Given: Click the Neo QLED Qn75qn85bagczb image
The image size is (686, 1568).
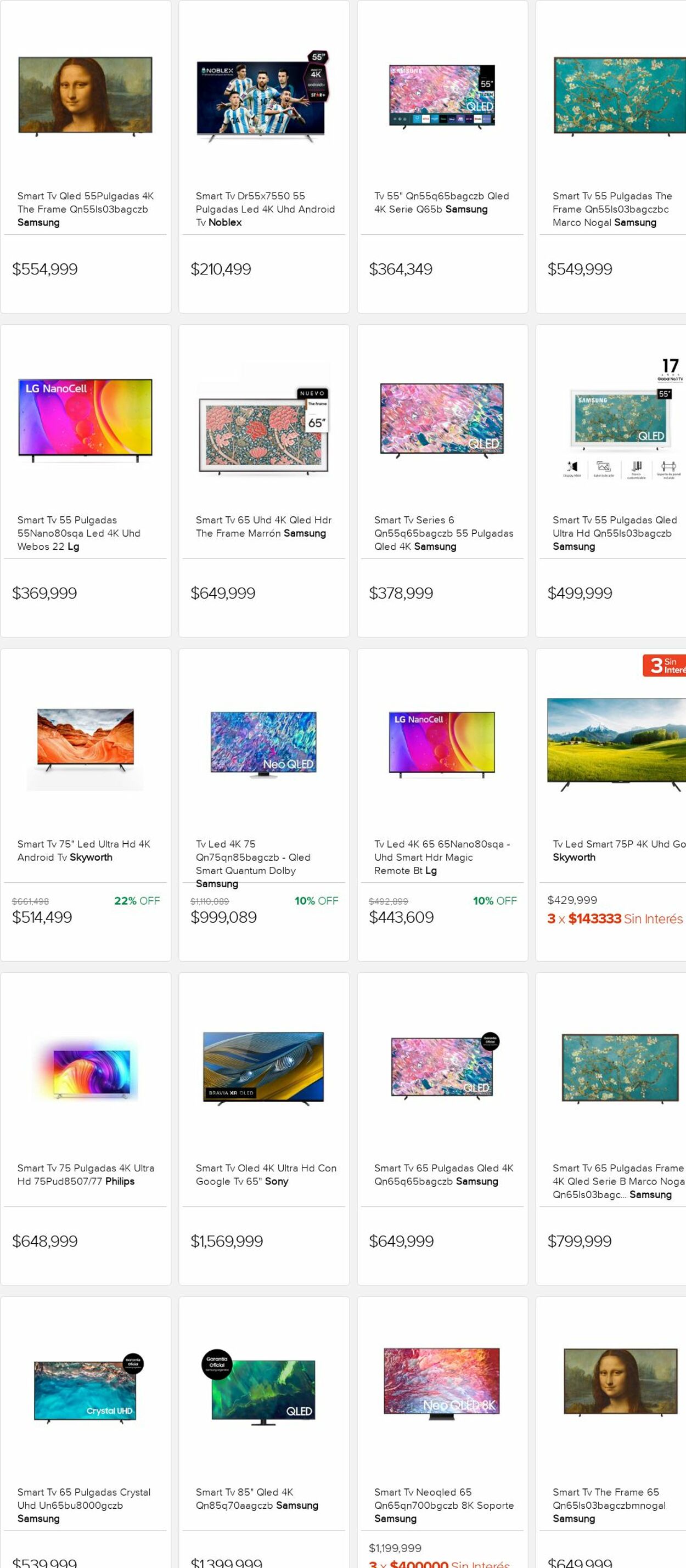Looking at the screenshot, I should 263,744.
